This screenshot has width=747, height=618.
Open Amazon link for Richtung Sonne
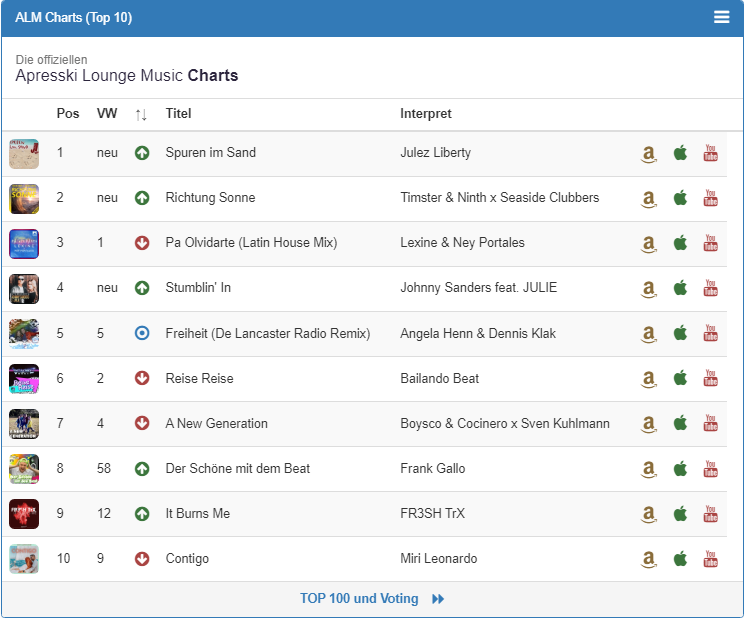[x=648, y=198]
